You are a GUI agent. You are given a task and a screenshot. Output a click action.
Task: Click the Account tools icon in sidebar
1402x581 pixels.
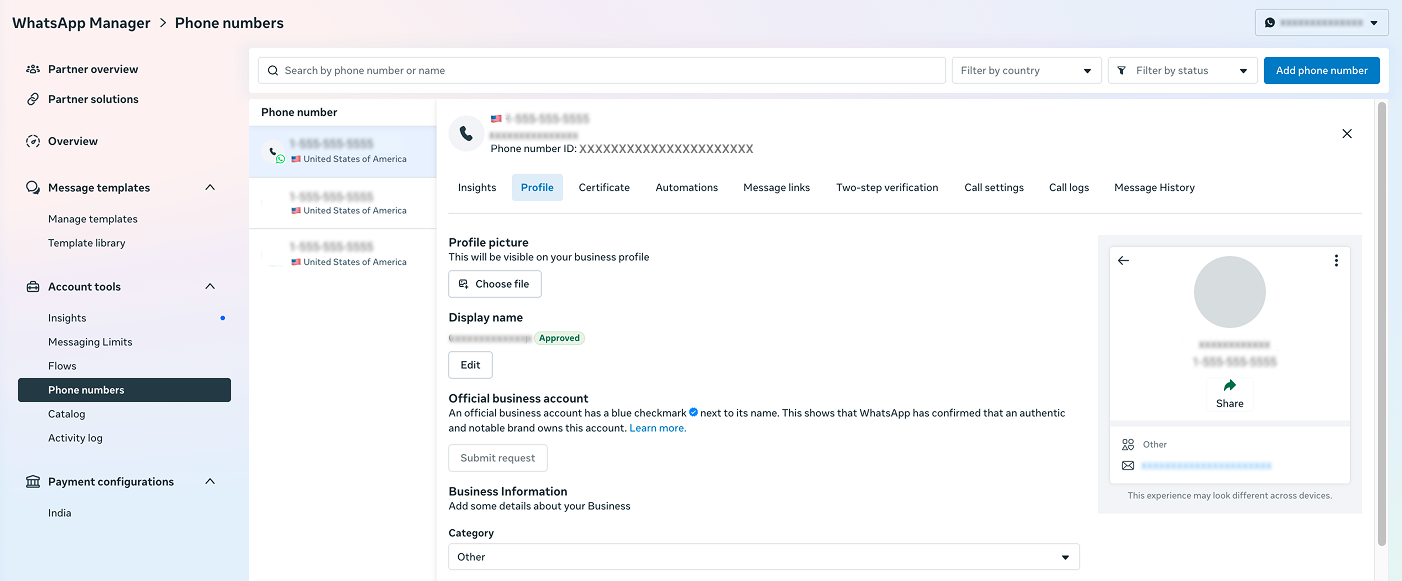click(x=30, y=287)
